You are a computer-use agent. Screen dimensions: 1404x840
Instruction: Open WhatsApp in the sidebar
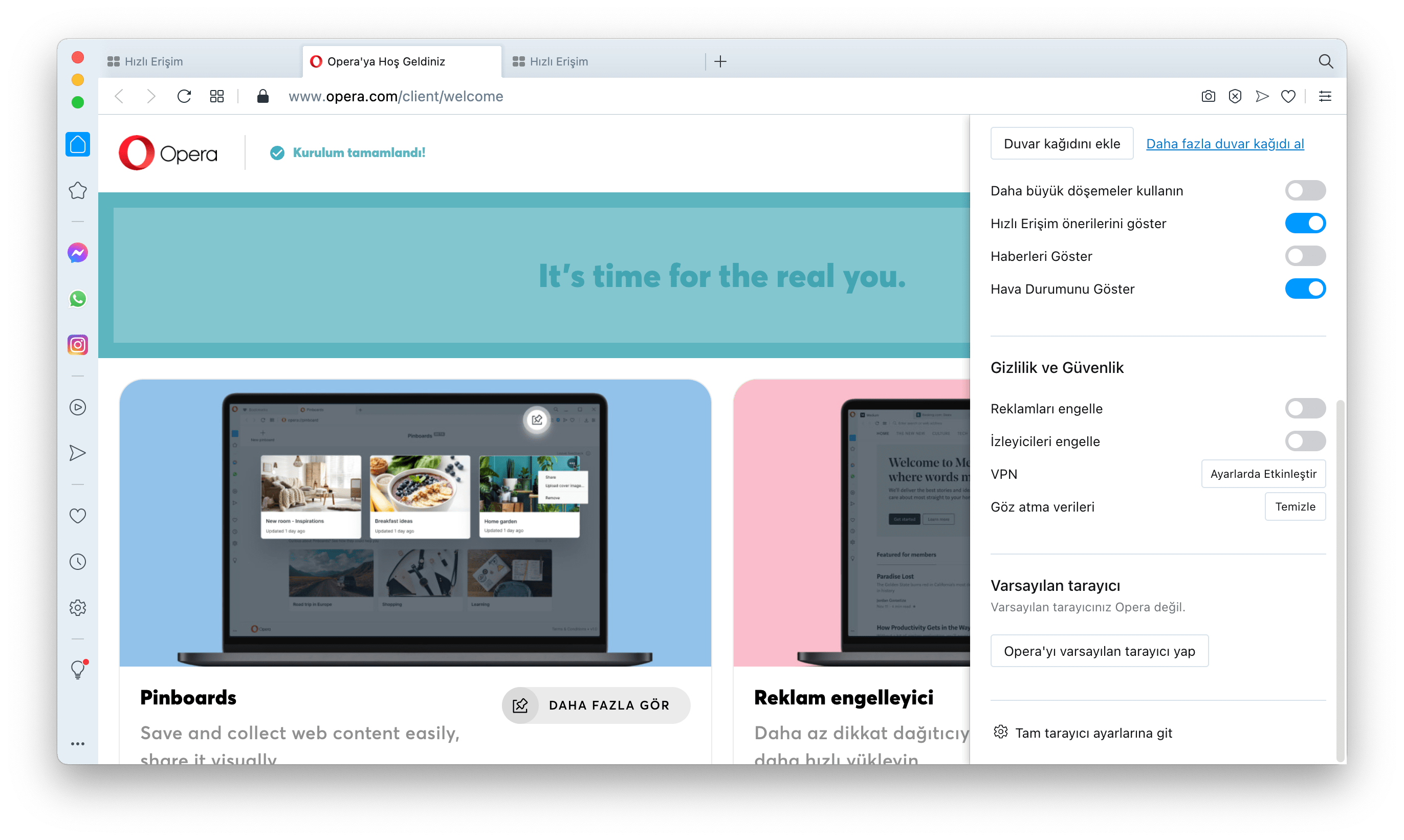(x=78, y=299)
